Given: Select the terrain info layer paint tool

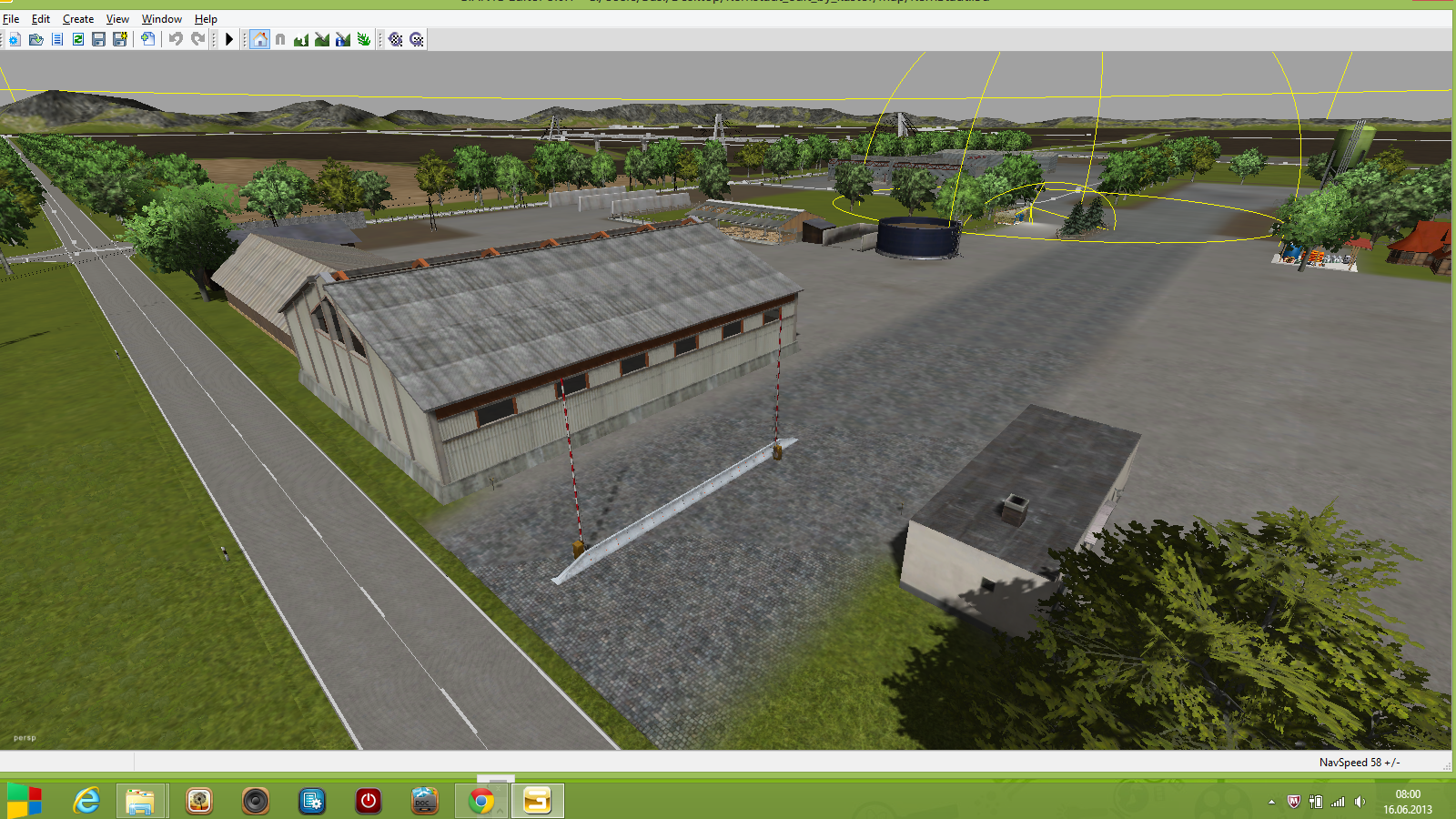Looking at the screenshot, I should (x=343, y=39).
